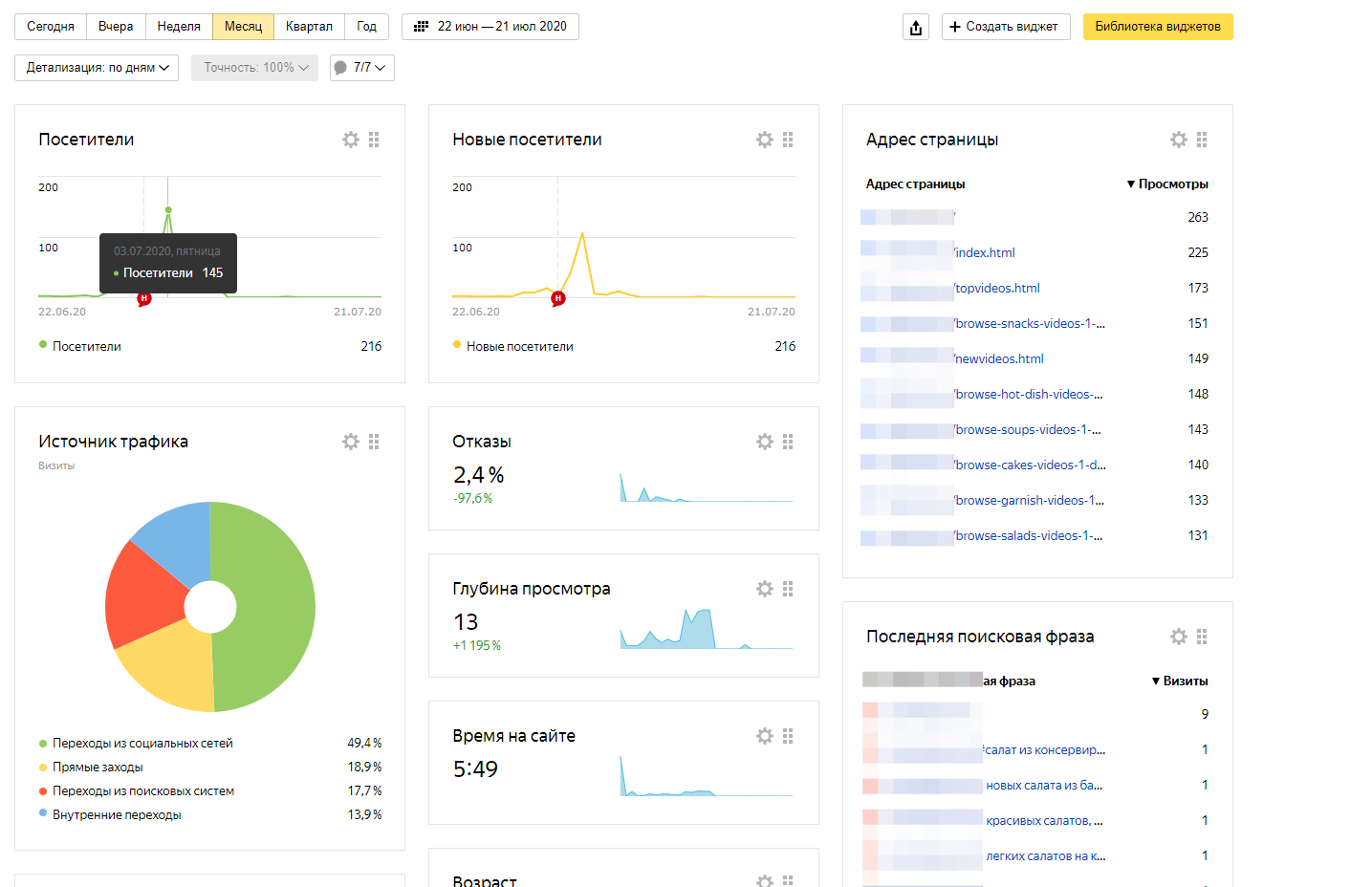The width and height of the screenshot is (1372, 887).
Task: Switch period to Неделя tab
Action: [x=179, y=27]
